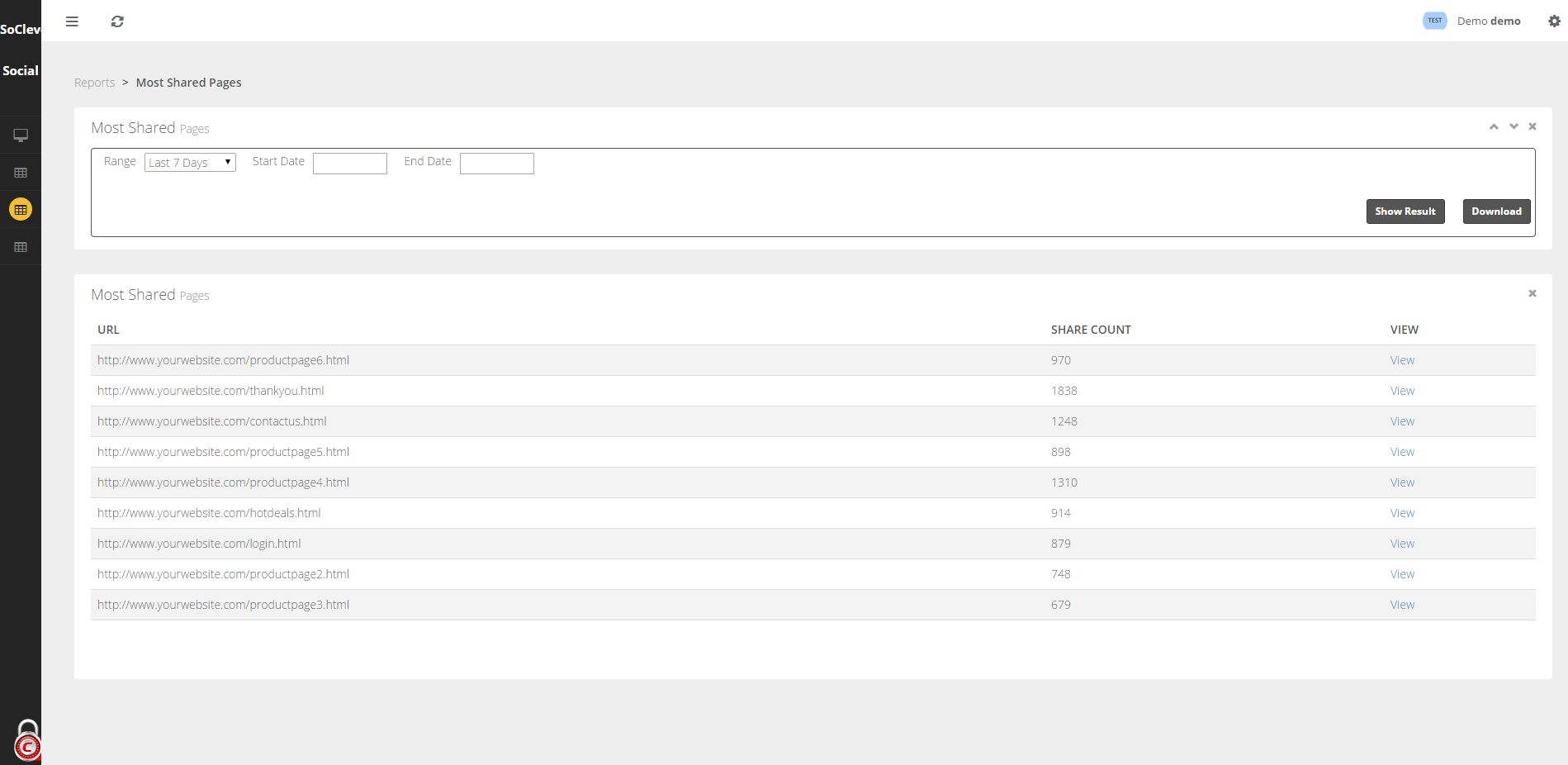The width and height of the screenshot is (1568, 765).
Task: Close the filter Most Shared panel
Action: tap(1532, 126)
